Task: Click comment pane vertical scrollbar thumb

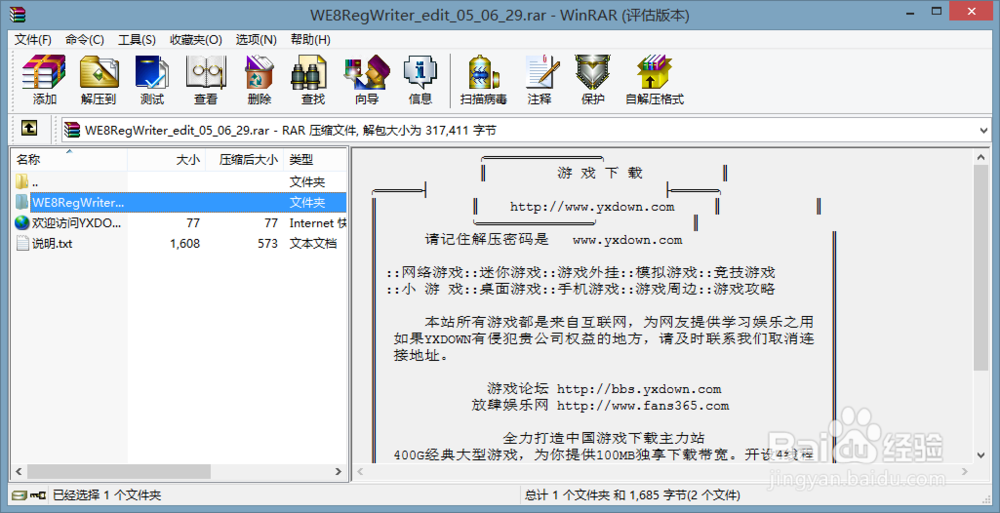Action: click(x=981, y=267)
